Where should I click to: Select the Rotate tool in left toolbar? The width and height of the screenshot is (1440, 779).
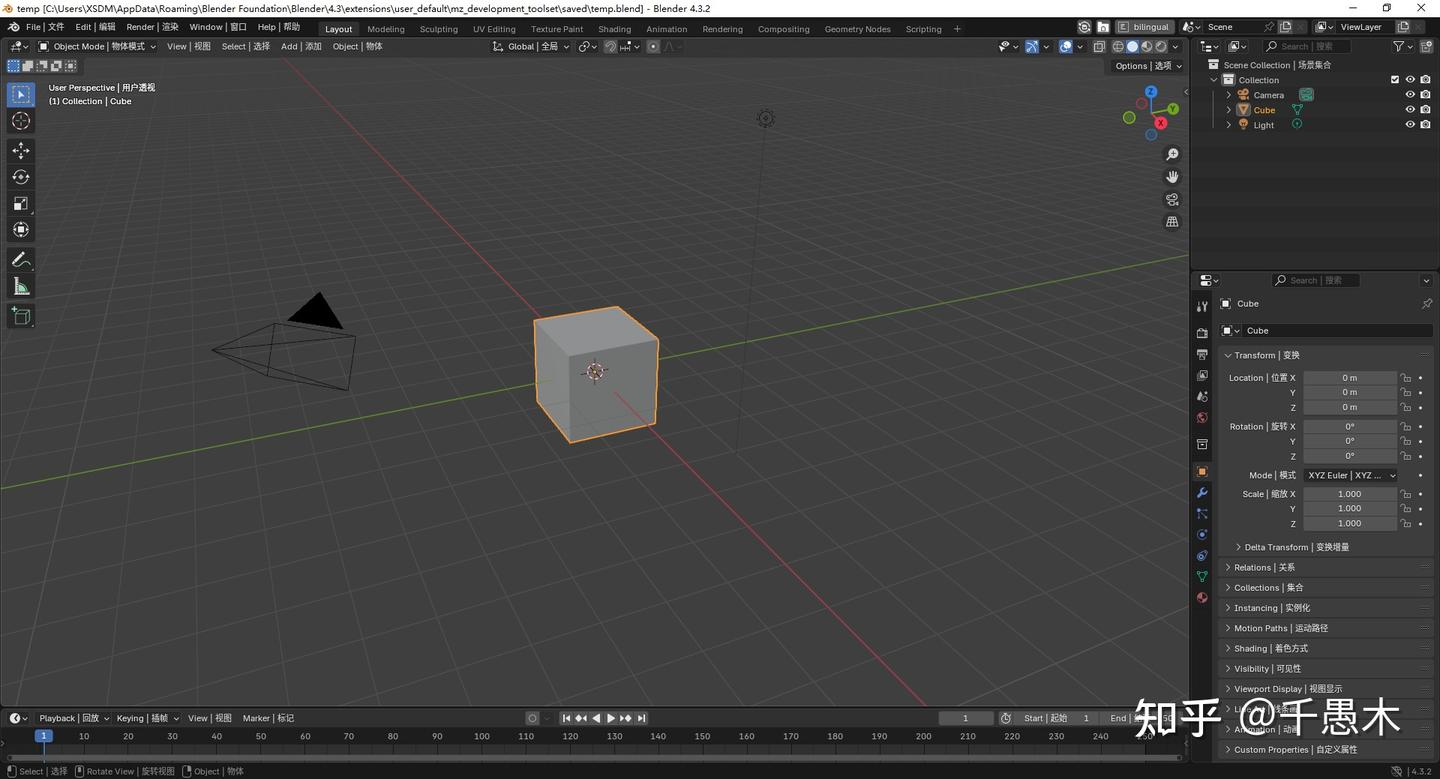tap(21, 177)
